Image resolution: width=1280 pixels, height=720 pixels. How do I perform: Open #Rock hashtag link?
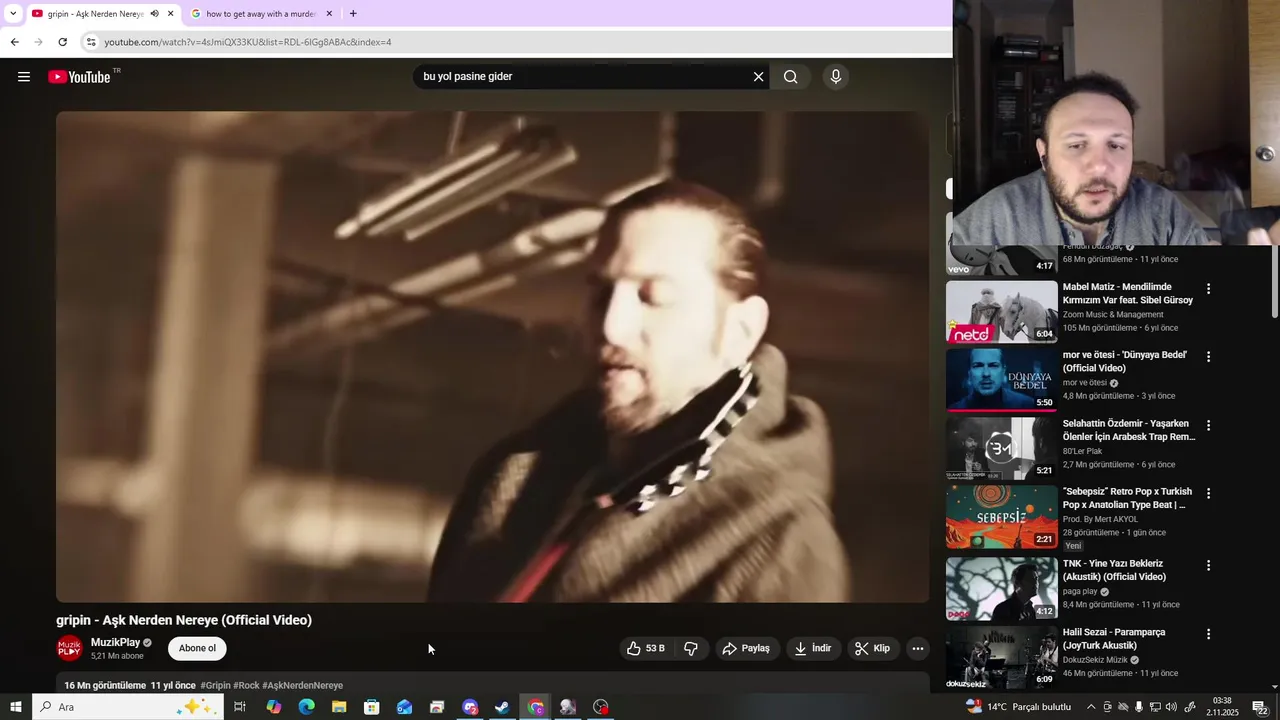246,685
